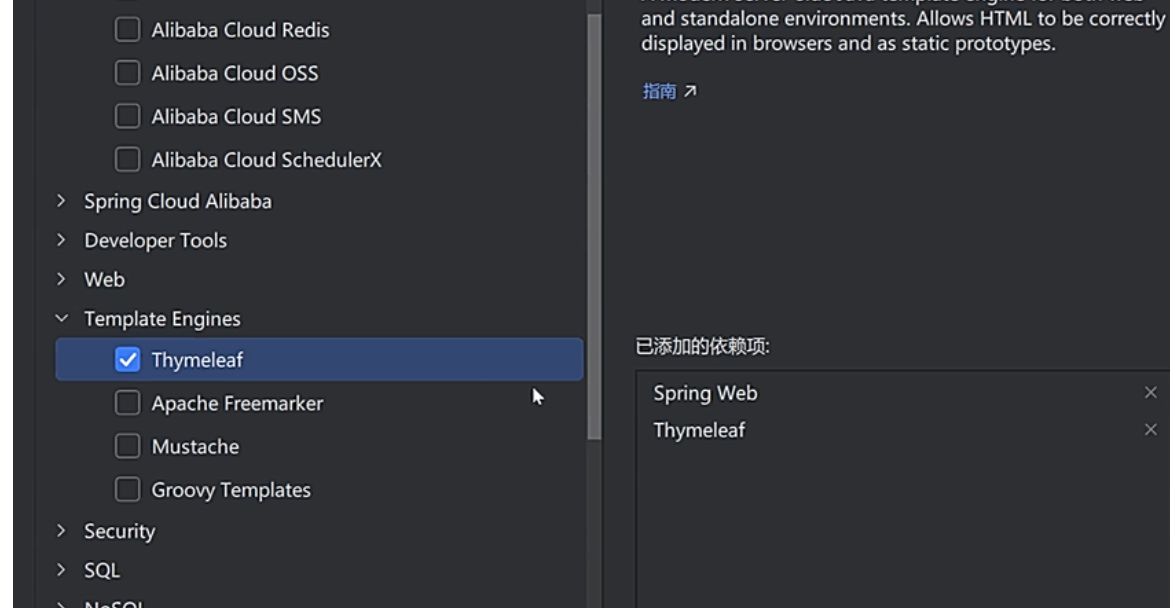The width and height of the screenshot is (1170, 608).
Task: Remove Spring Web from added dependencies
Action: click(1151, 392)
